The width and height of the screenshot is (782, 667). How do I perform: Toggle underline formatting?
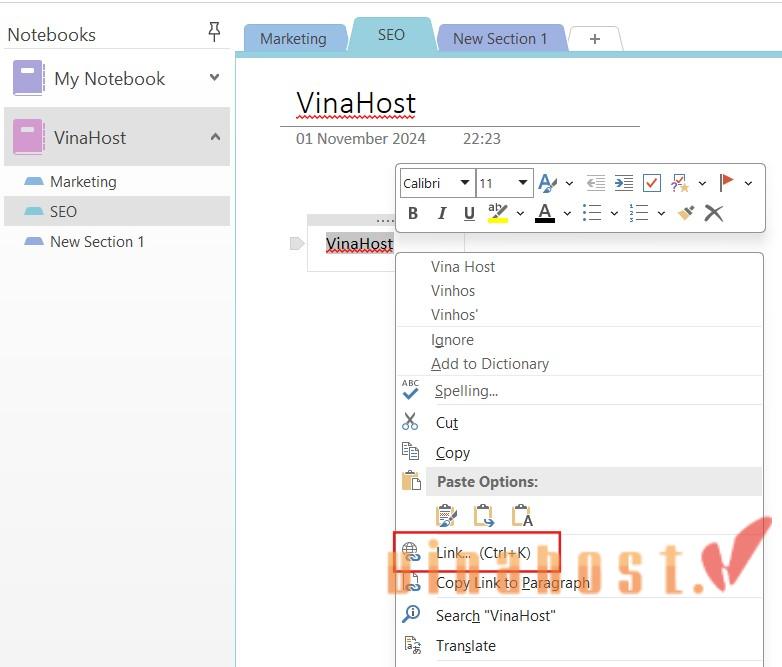coord(469,214)
